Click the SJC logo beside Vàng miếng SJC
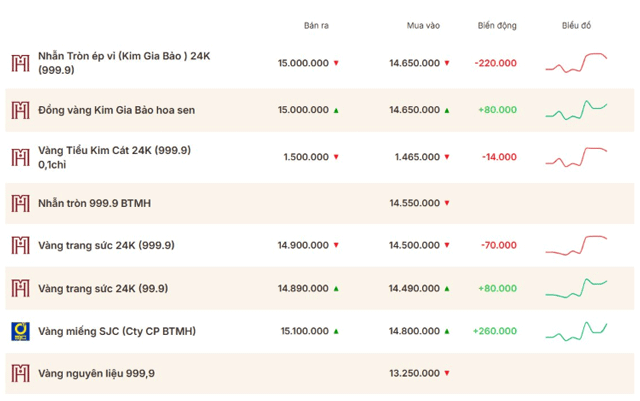This screenshot has width=640, height=401. point(20,331)
